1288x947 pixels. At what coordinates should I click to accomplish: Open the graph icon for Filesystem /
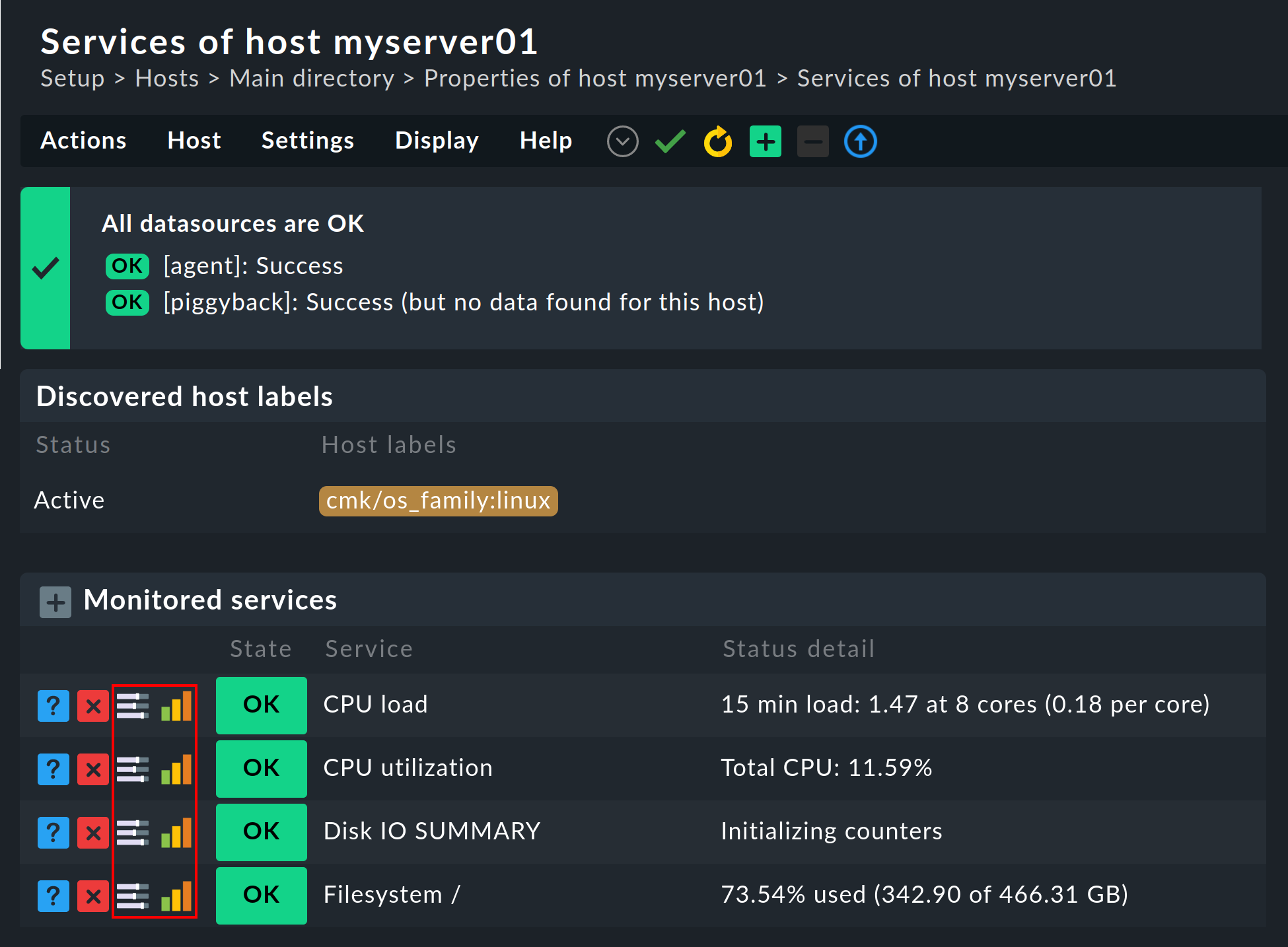pos(176,895)
